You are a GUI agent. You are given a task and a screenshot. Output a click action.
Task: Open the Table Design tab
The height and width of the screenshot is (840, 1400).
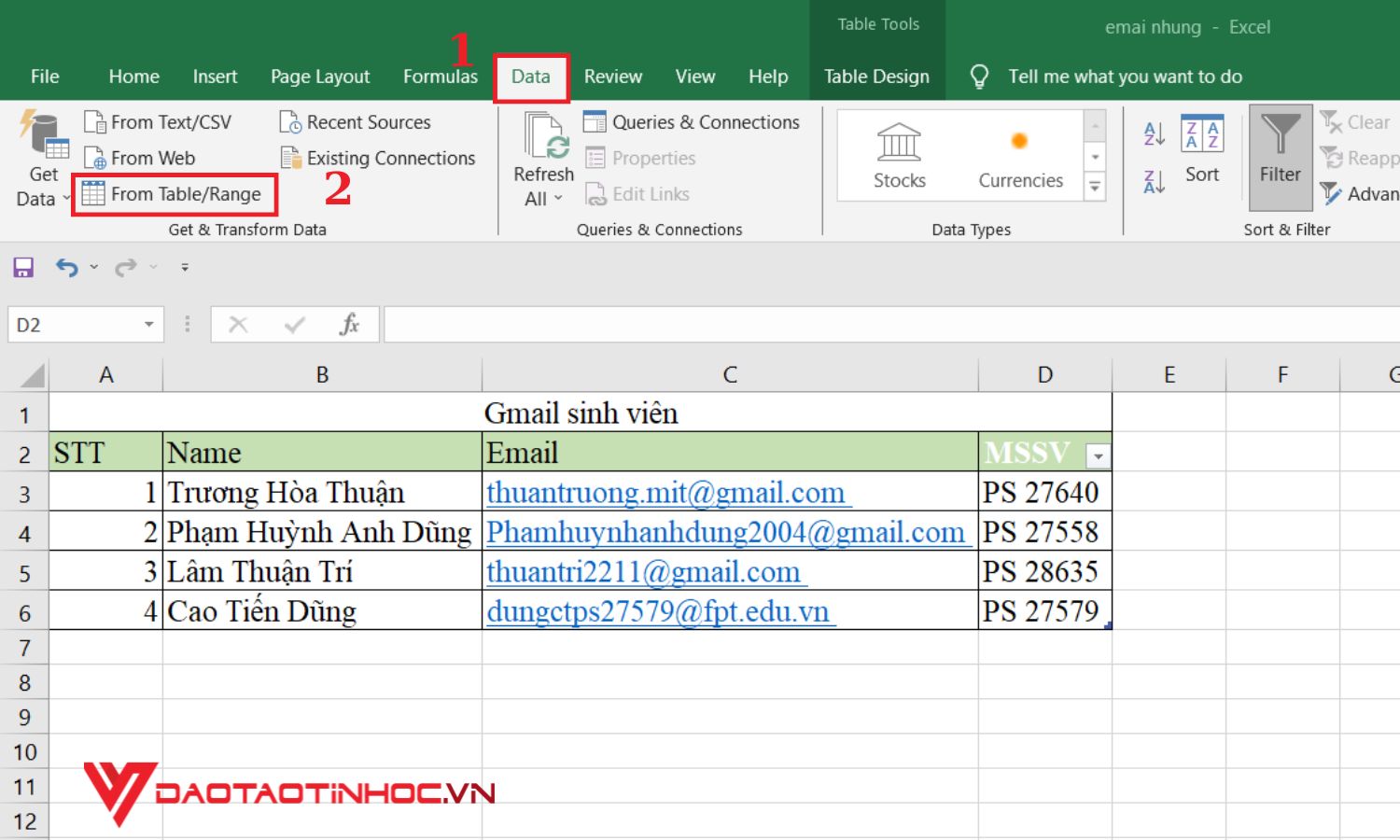coord(875,77)
